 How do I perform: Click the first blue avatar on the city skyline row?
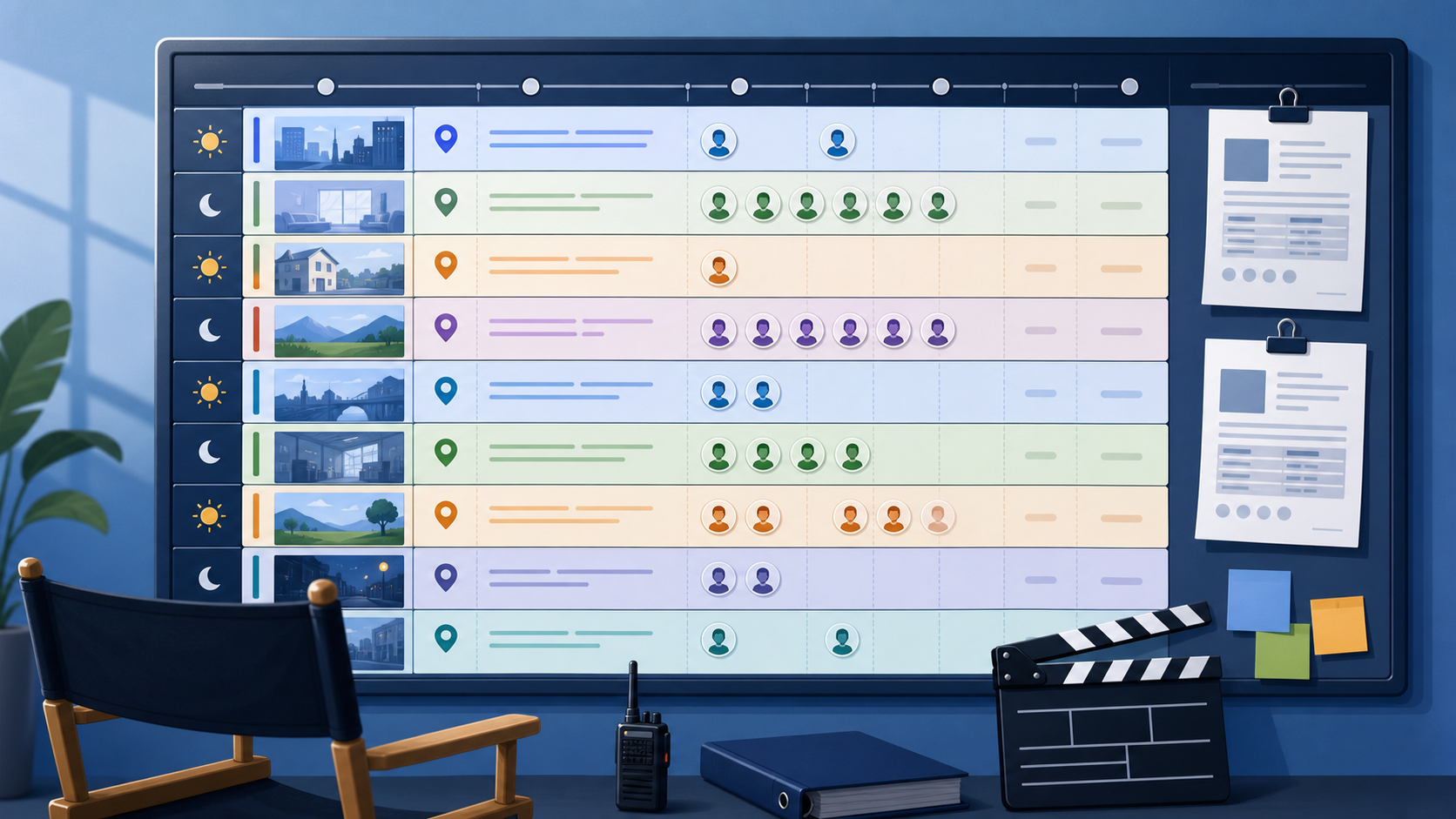point(719,141)
